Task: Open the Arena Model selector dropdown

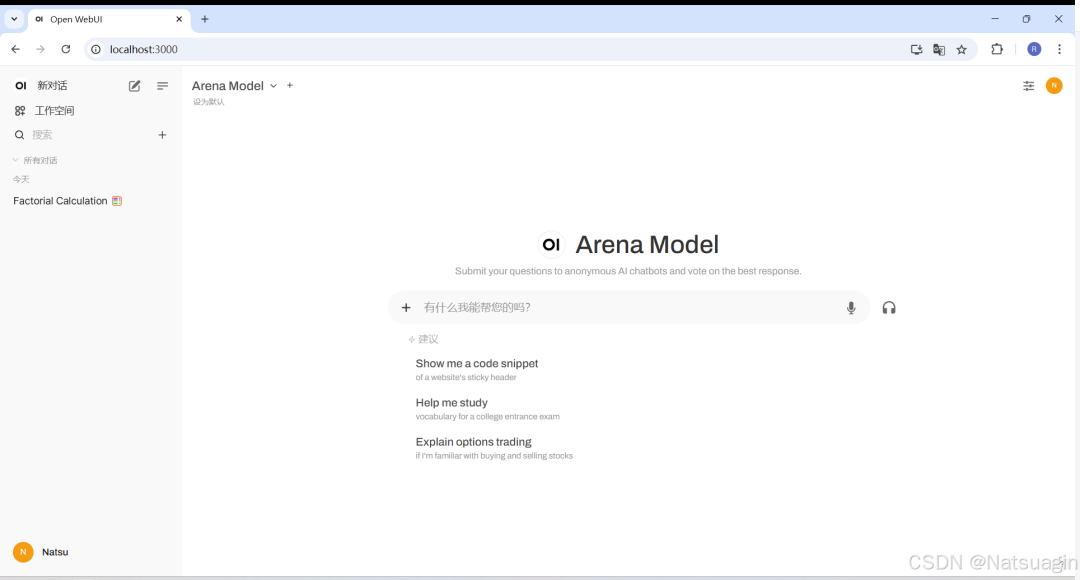Action: [234, 86]
